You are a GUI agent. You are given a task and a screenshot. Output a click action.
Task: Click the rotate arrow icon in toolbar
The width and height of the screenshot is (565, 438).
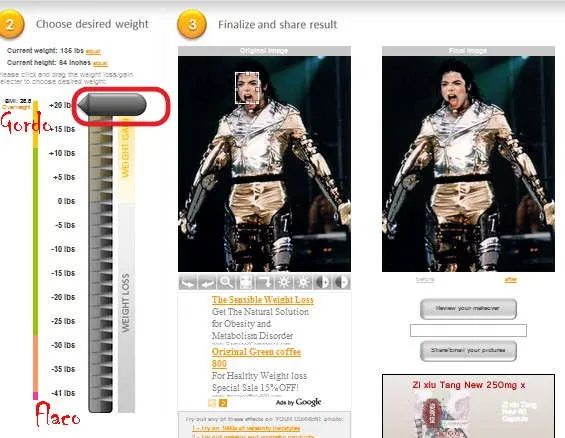tap(265, 282)
